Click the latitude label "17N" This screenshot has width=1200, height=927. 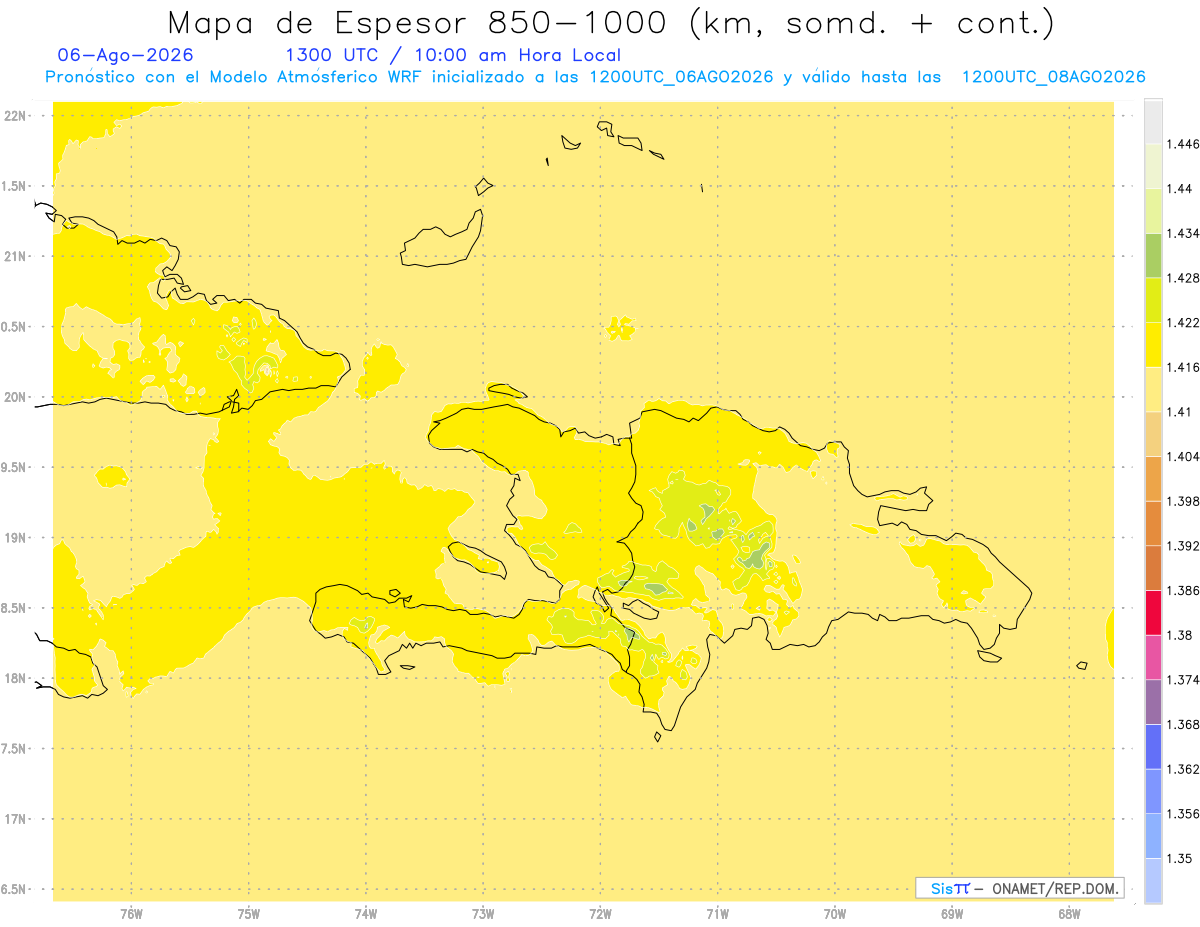coord(17,819)
